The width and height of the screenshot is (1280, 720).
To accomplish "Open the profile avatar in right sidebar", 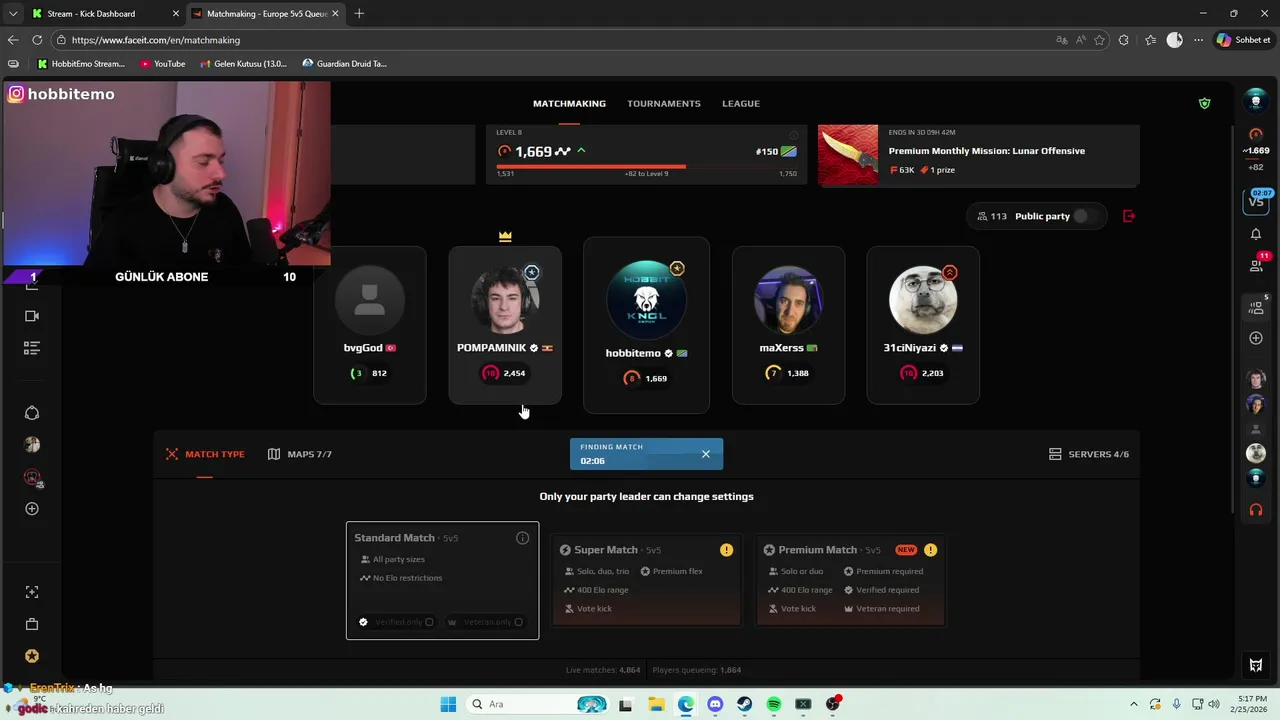I will coord(1256,101).
